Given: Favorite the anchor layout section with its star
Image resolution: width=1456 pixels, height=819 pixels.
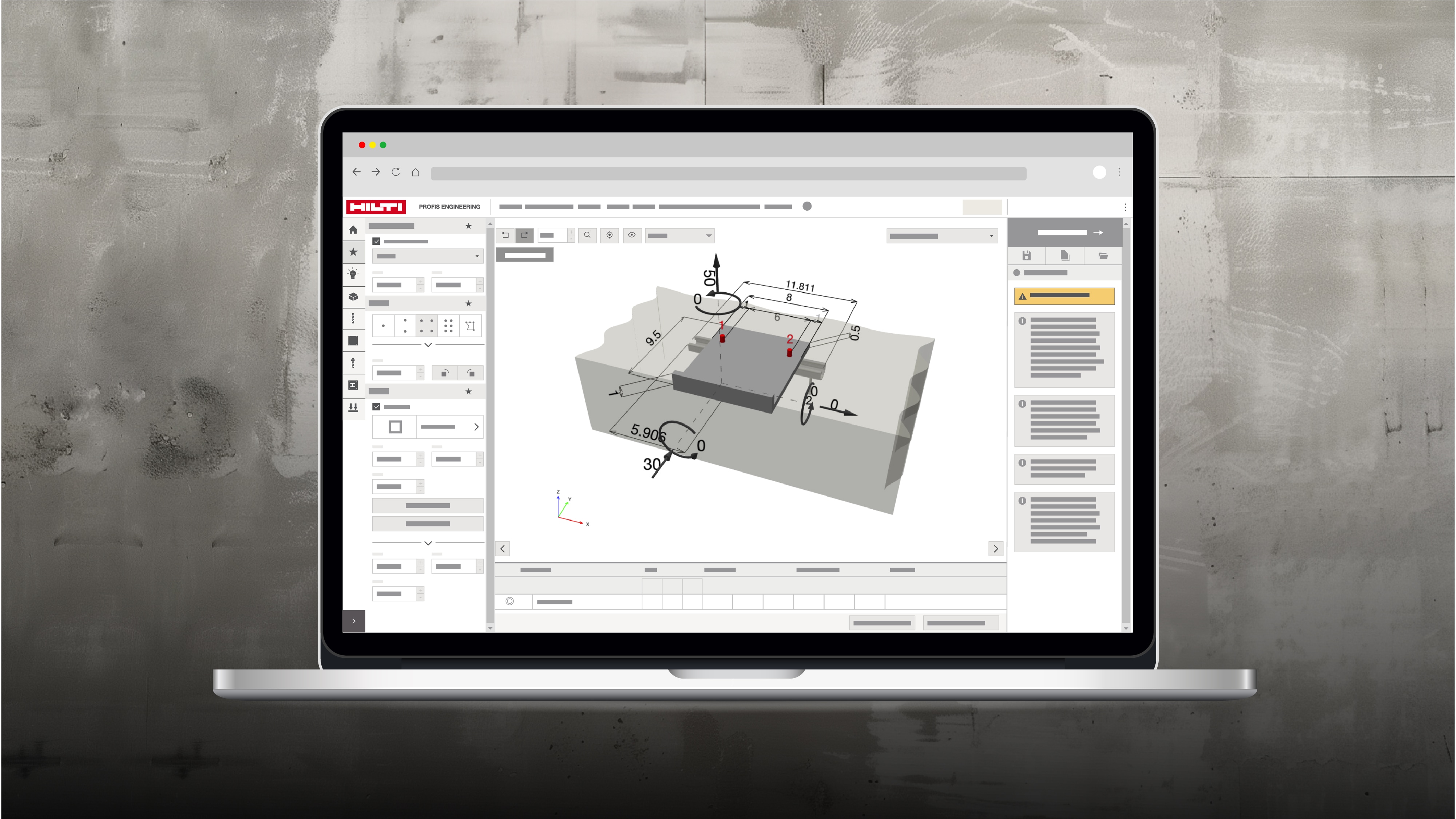Looking at the screenshot, I should pos(469,303).
